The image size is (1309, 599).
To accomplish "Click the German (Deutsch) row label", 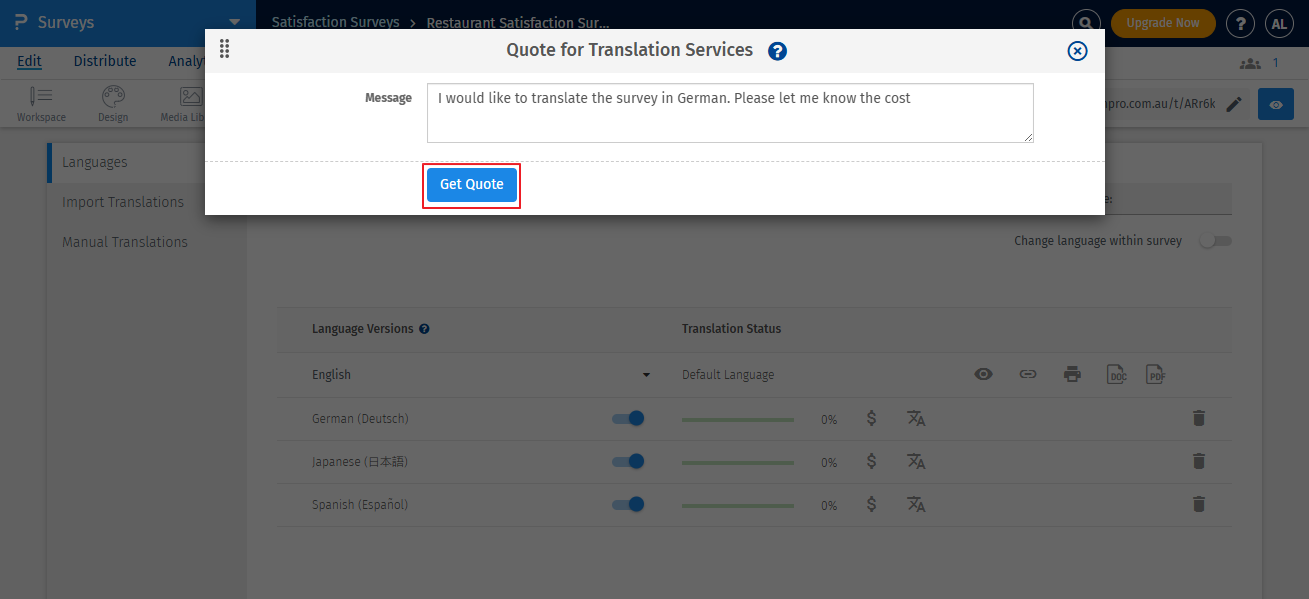I will pos(360,419).
